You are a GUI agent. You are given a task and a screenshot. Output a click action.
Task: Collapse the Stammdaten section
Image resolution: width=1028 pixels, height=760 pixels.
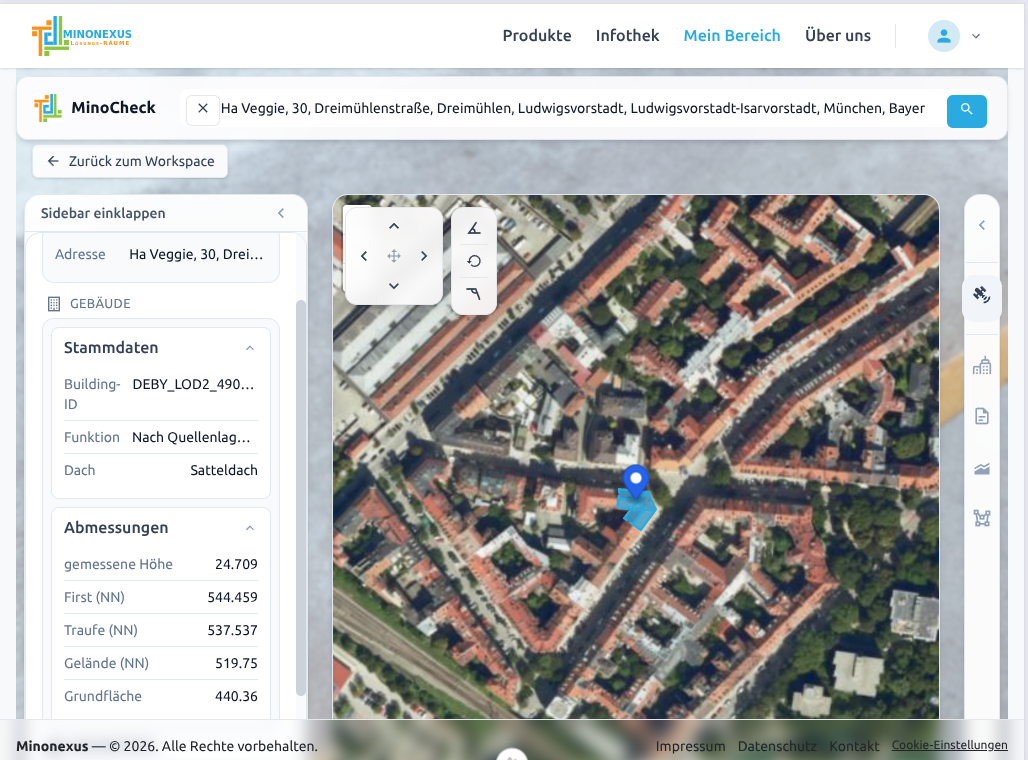(250, 347)
